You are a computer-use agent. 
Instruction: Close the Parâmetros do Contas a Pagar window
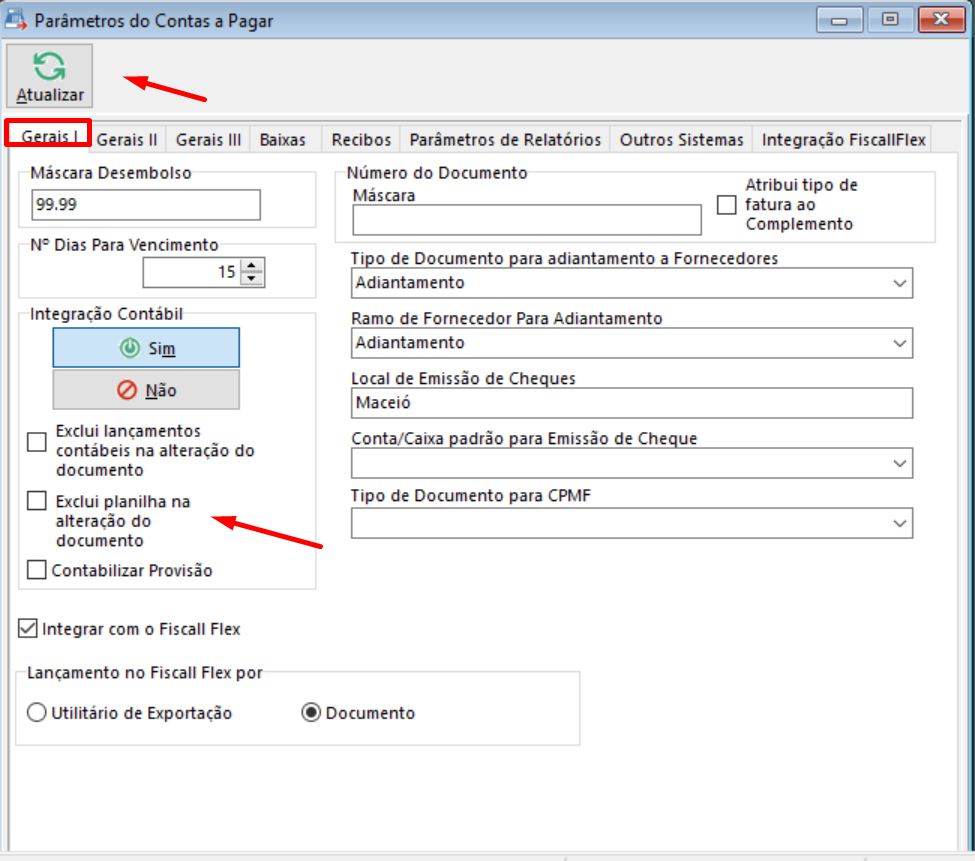pos(941,20)
